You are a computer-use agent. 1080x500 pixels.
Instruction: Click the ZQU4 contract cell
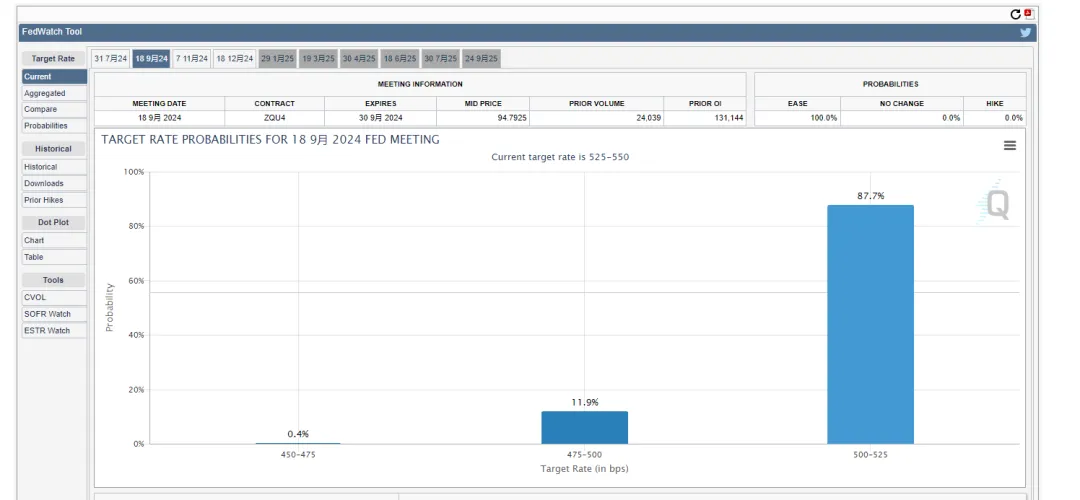click(274, 118)
